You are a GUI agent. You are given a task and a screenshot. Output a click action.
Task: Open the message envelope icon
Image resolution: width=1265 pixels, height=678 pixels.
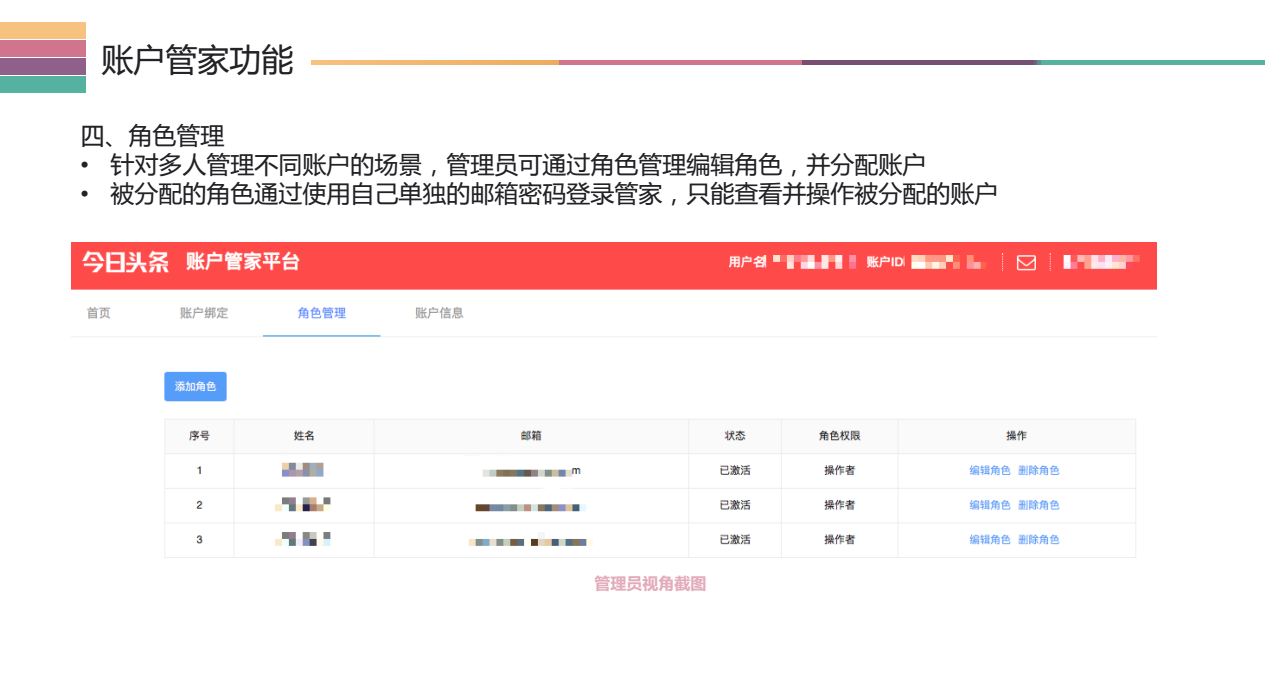(x=1026, y=263)
